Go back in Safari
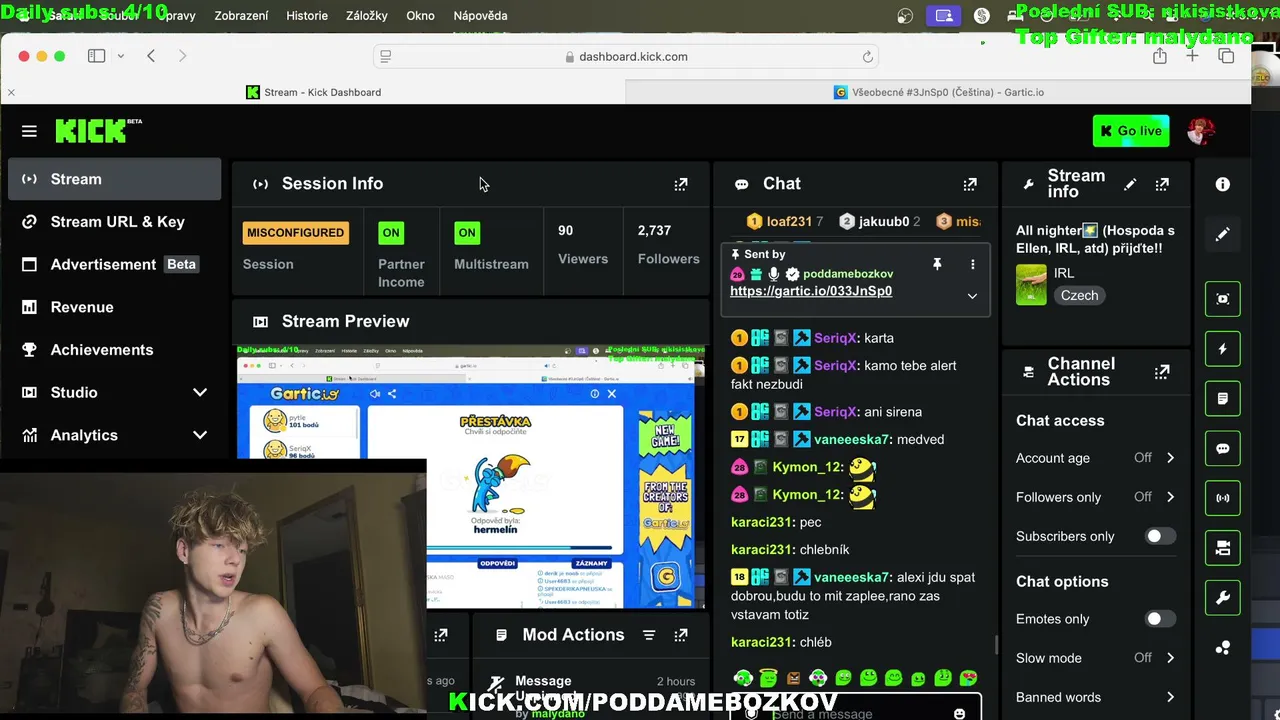 coord(151,56)
